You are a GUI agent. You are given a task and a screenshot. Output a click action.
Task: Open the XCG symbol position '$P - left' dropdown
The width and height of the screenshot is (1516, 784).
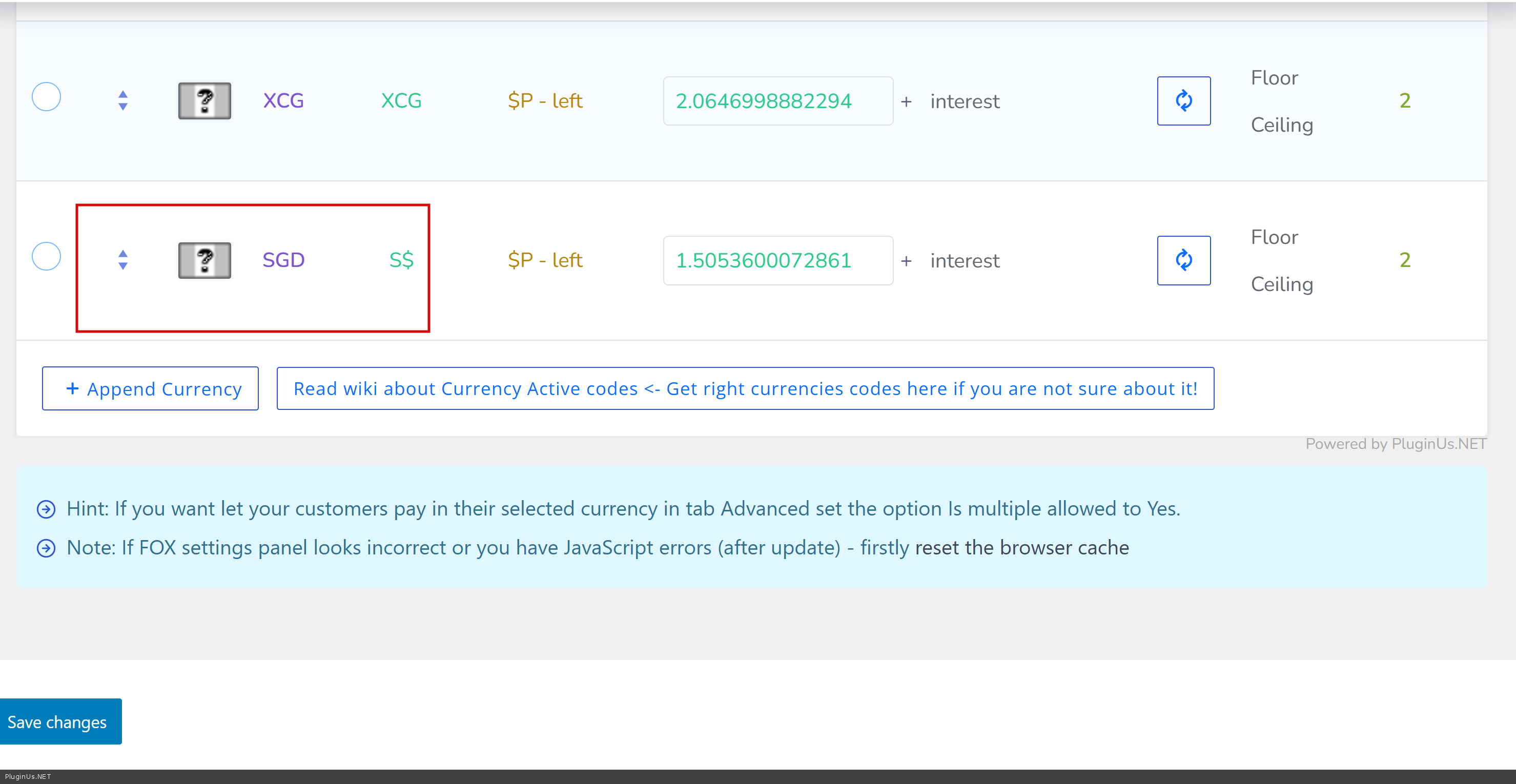click(545, 100)
